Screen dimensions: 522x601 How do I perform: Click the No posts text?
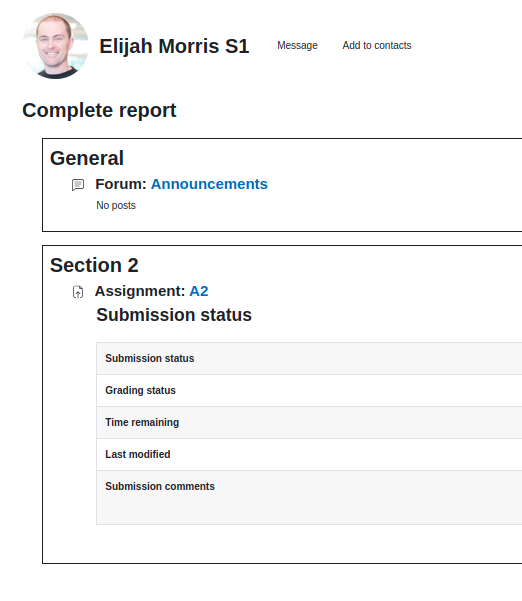tap(116, 205)
